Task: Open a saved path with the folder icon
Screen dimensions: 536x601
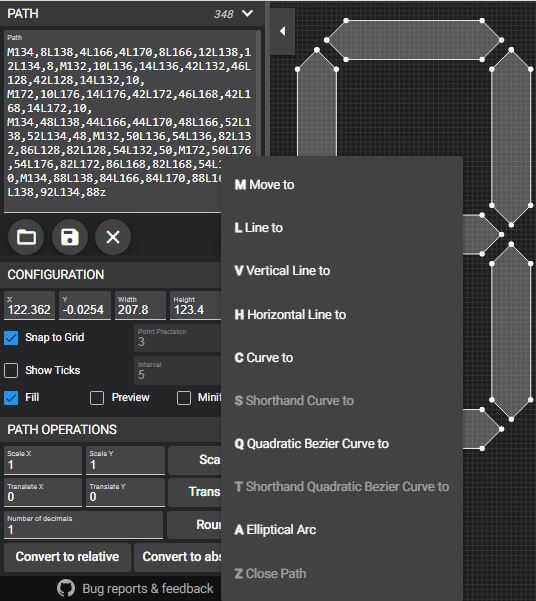Action: tap(26, 237)
